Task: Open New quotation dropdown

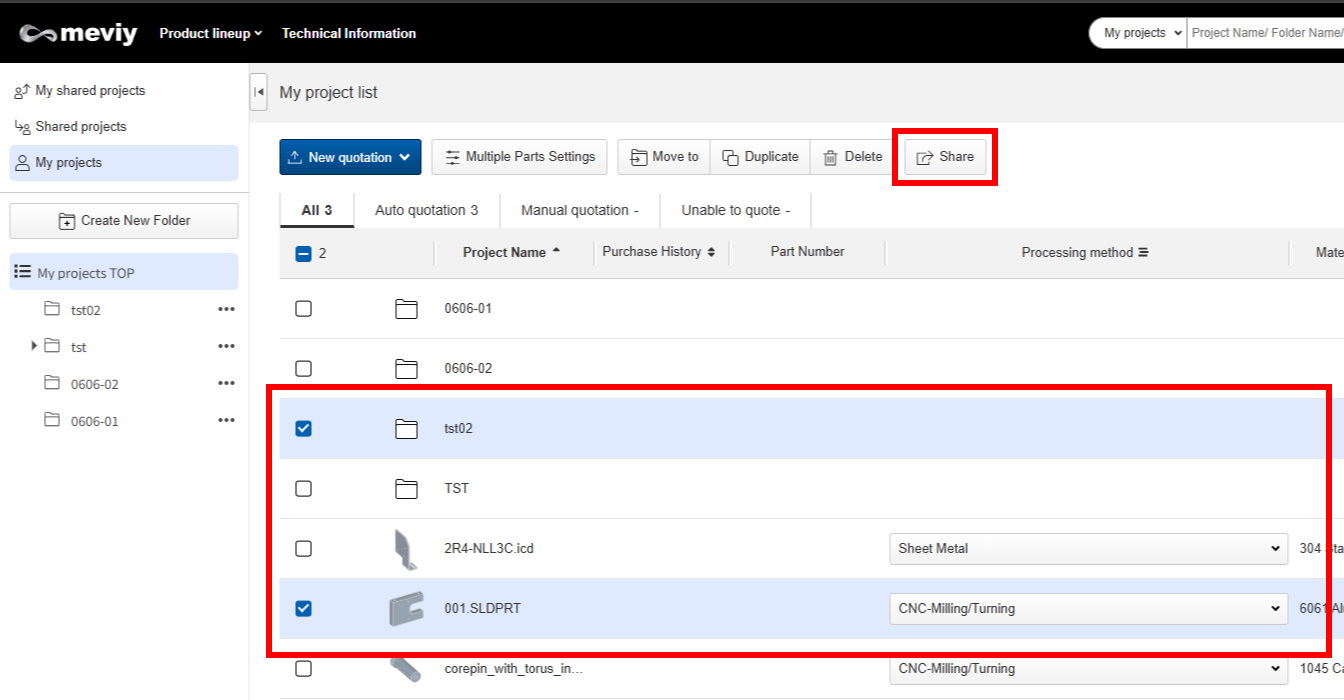Action: tap(350, 157)
